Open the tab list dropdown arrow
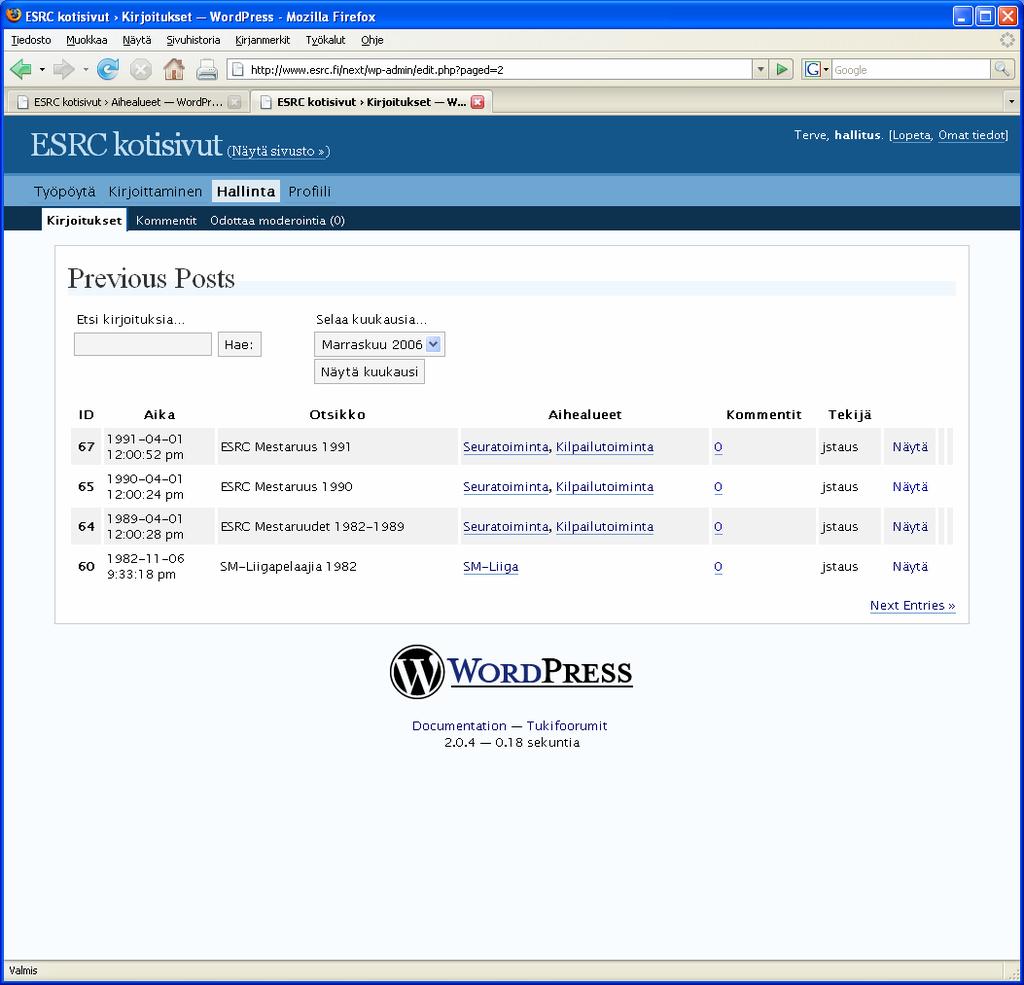1024x985 pixels. pos(1011,102)
